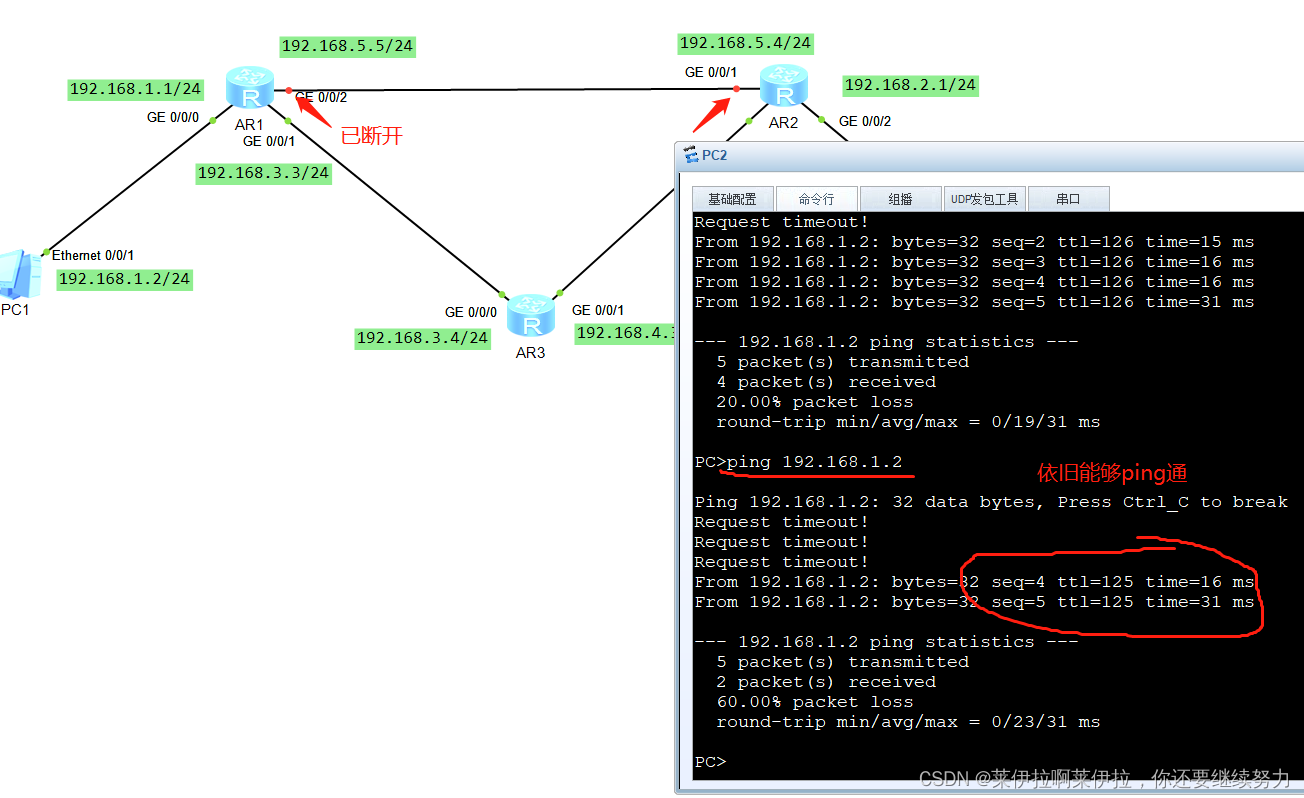Click the 'ping 192.168.1.2' command text
The height and width of the screenshot is (798, 1304).
click(x=815, y=462)
